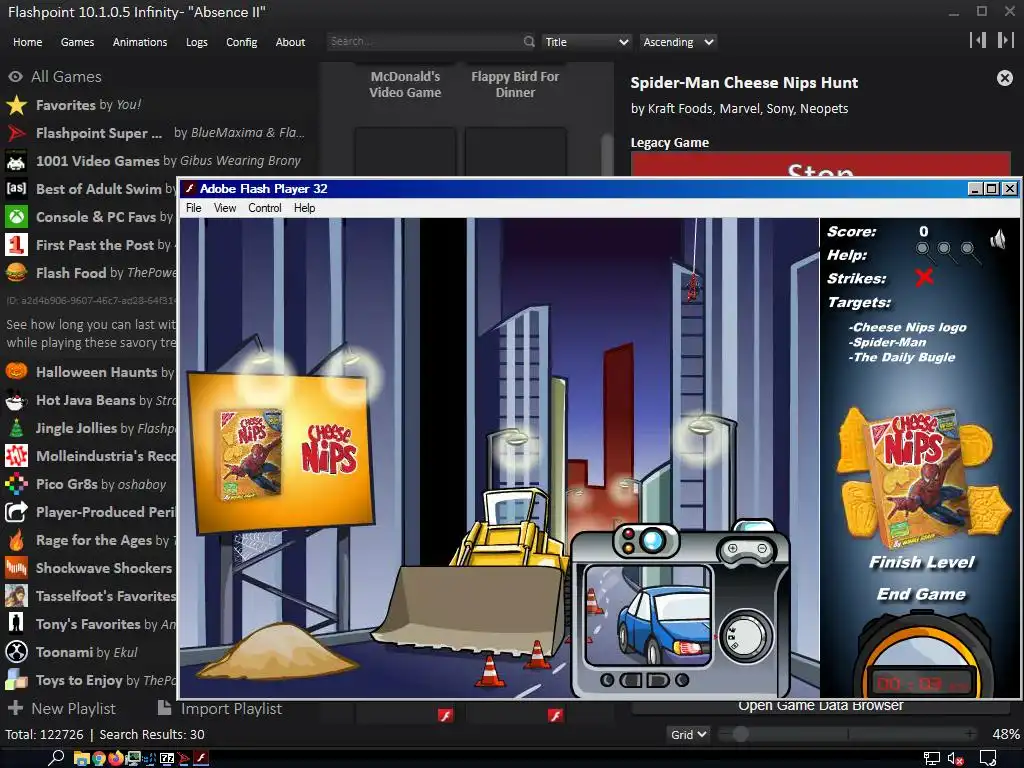Open the About tab
This screenshot has height=768, width=1024.
pyautogui.click(x=290, y=42)
